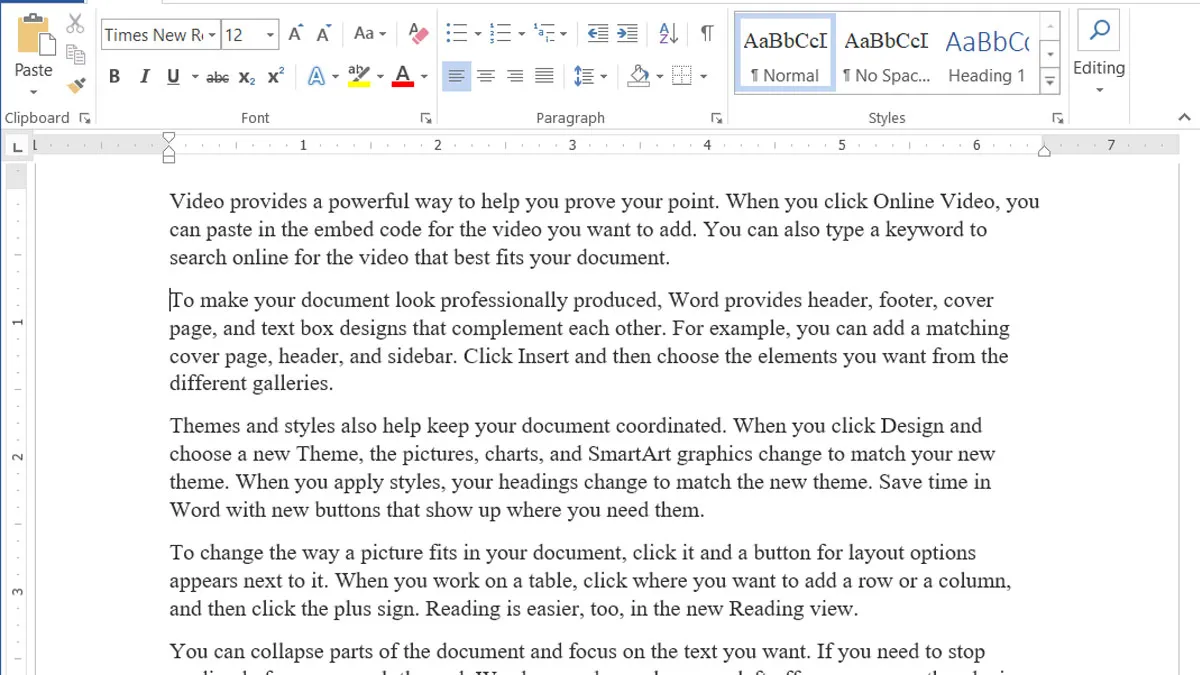Apply Text Effects glowing A icon
This screenshot has width=1200, height=675.
316,76
